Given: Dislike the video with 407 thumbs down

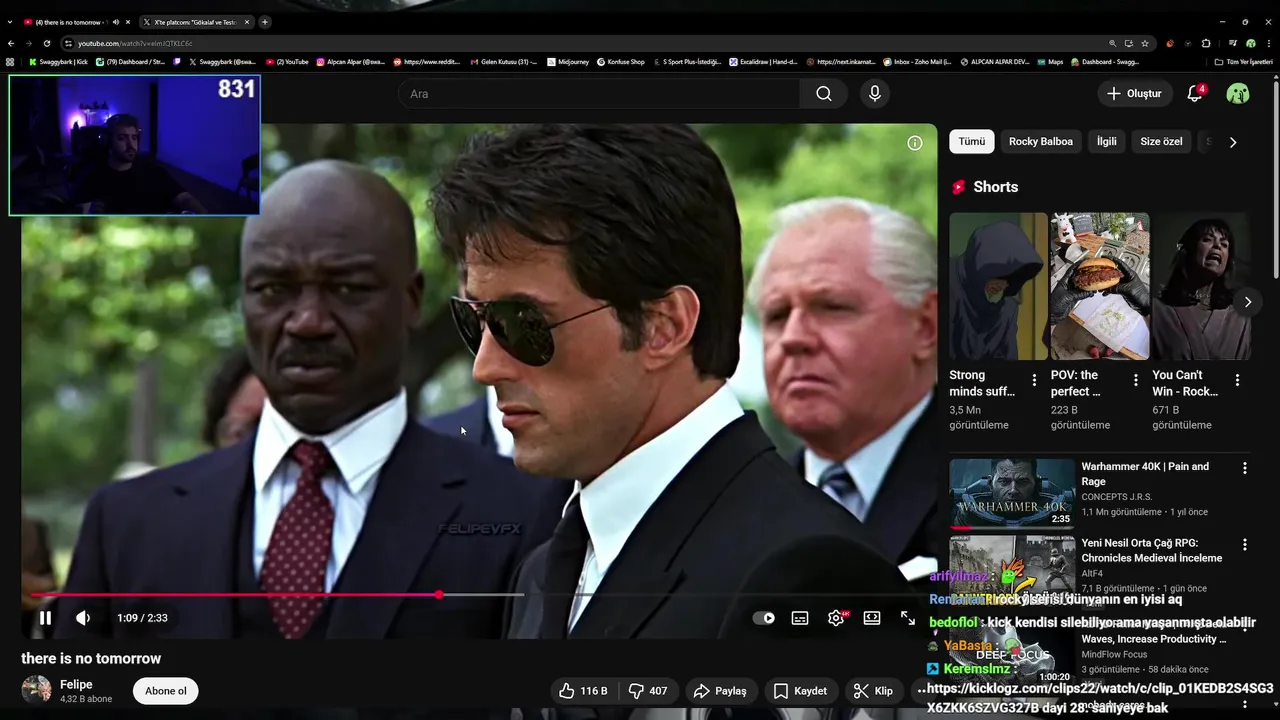Looking at the screenshot, I should click(x=648, y=691).
